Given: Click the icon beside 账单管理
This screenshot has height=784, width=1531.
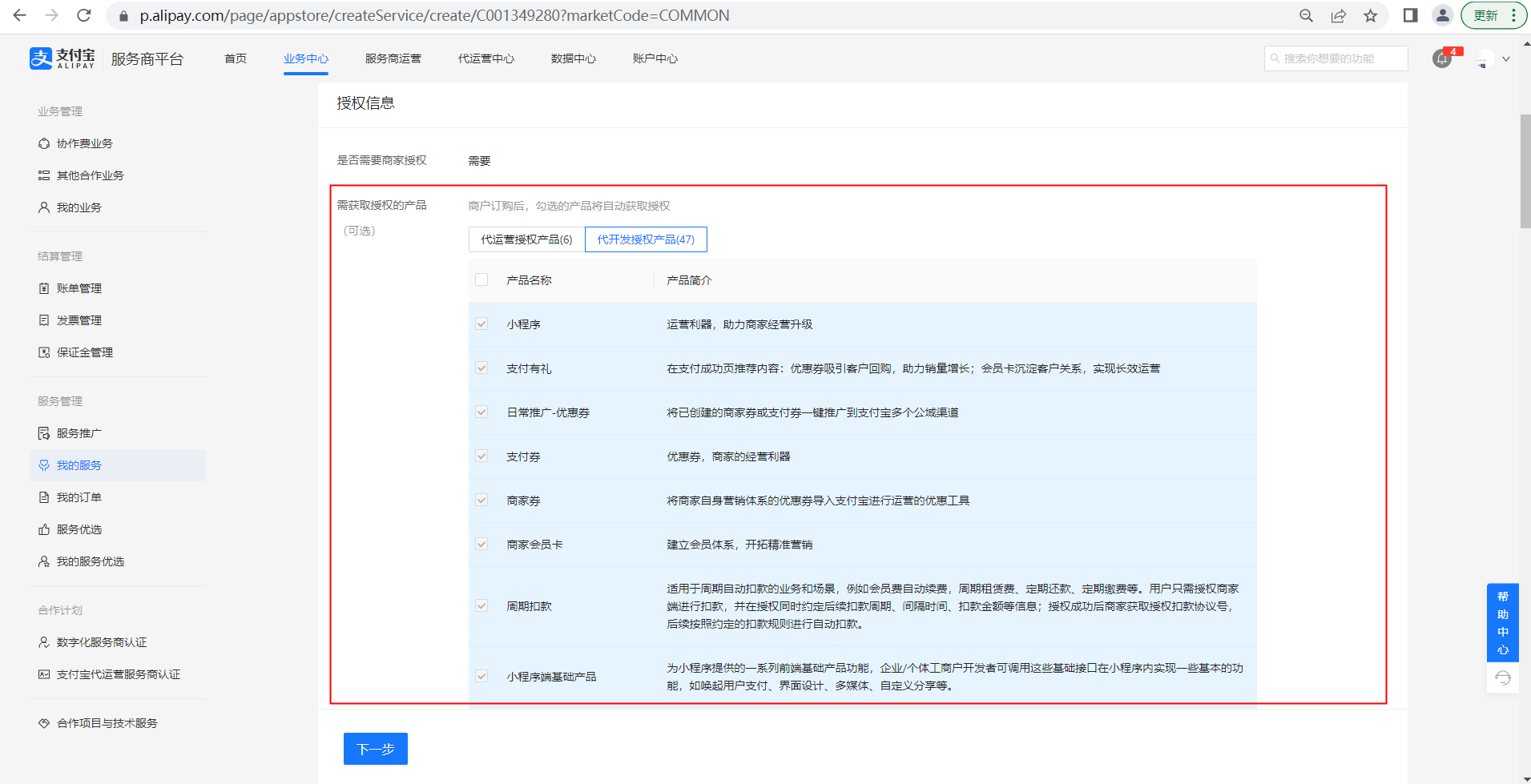Looking at the screenshot, I should [x=44, y=288].
